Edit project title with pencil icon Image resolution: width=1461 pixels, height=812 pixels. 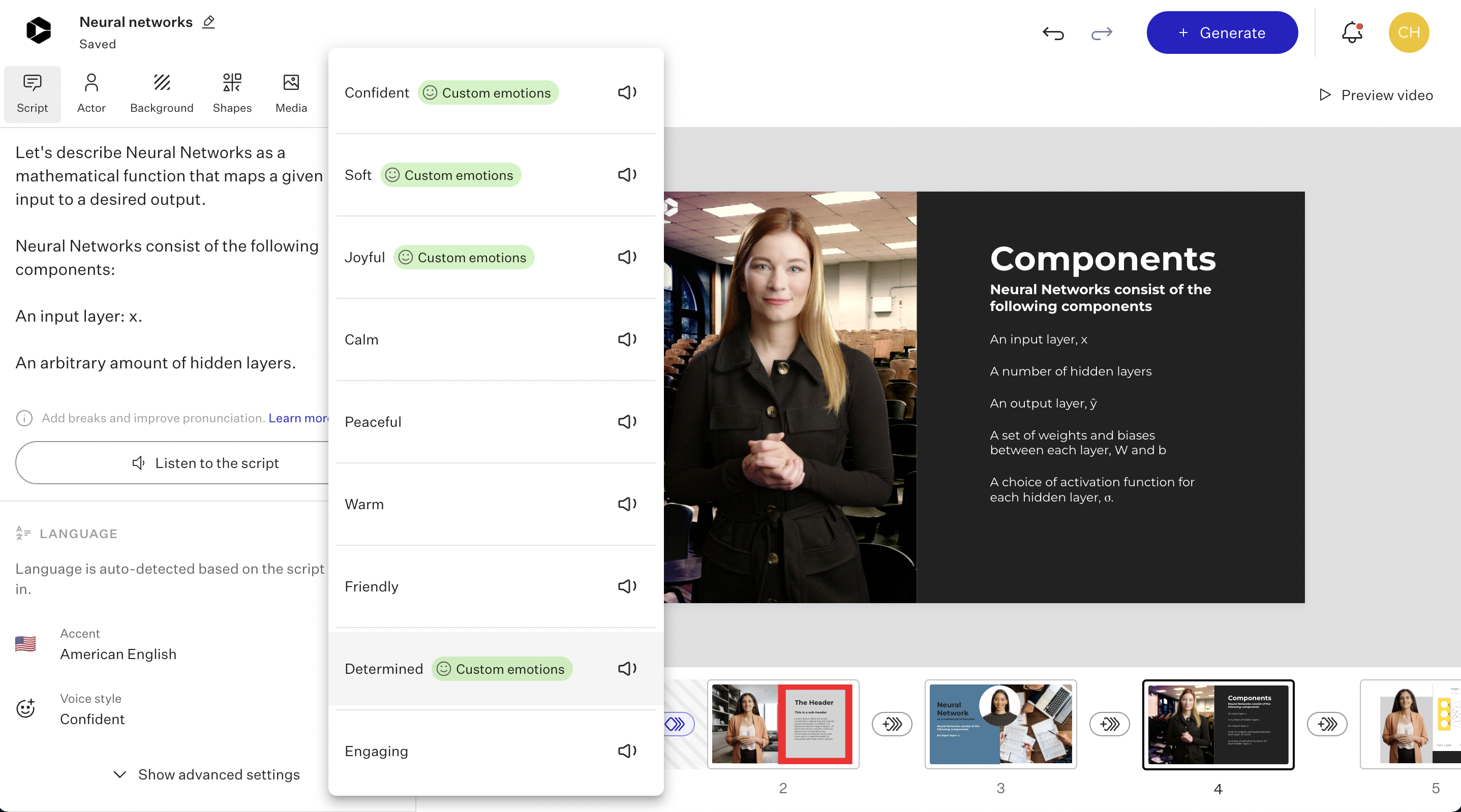pyautogui.click(x=209, y=22)
